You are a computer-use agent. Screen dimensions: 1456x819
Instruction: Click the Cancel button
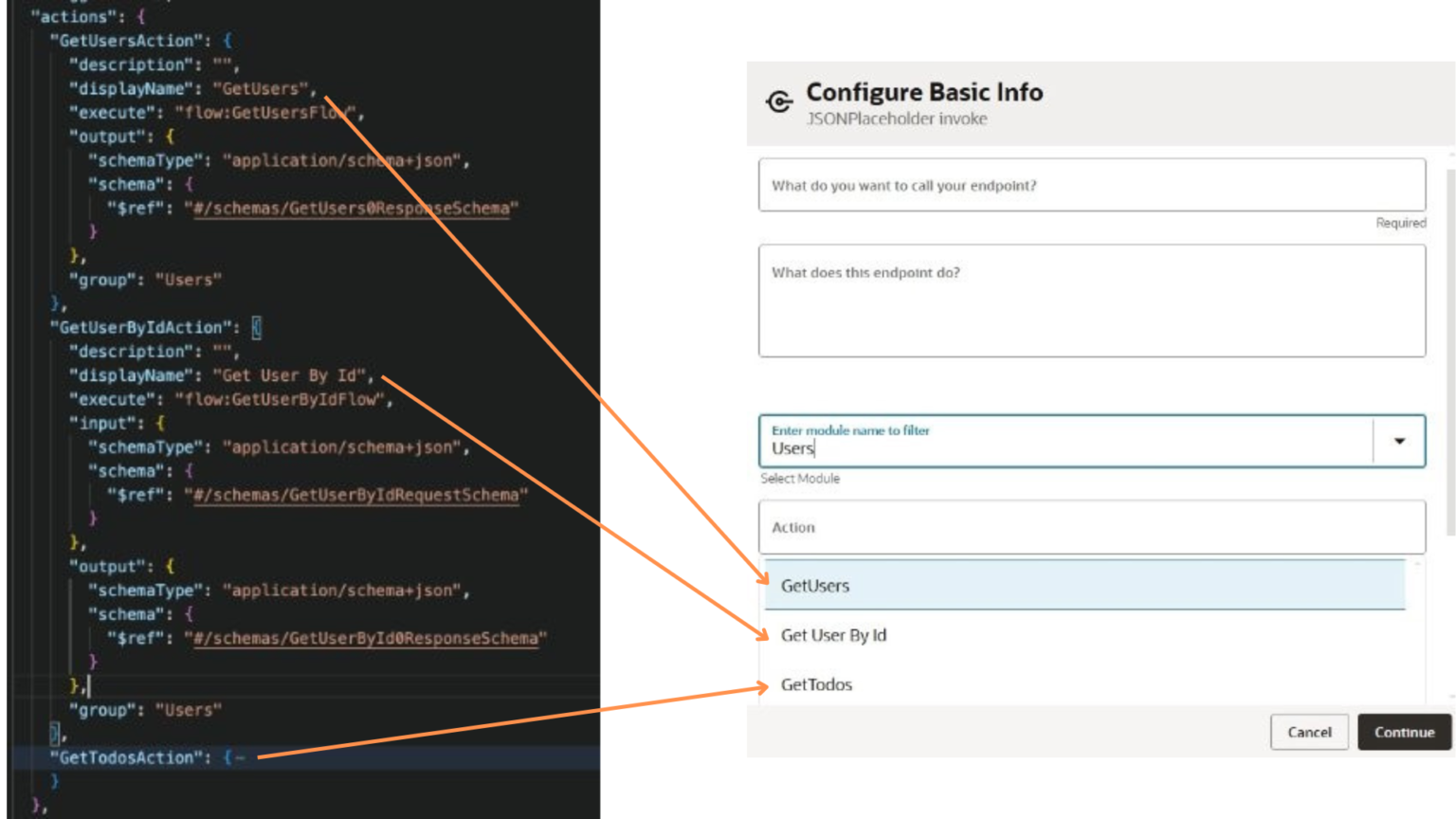click(1309, 732)
